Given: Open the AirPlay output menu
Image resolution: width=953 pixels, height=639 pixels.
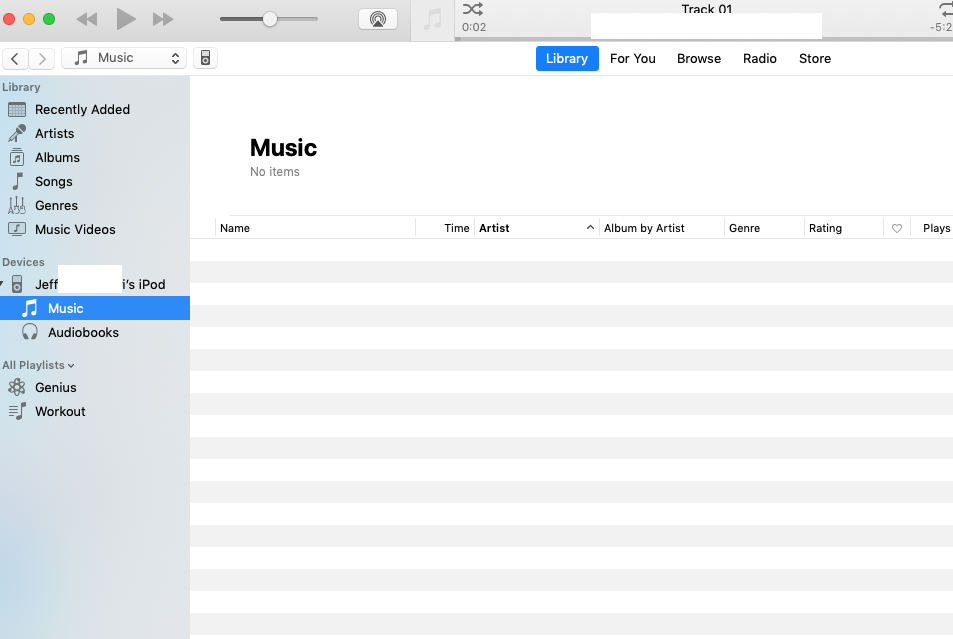Looking at the screenshot, I should (x=378, y=19).
